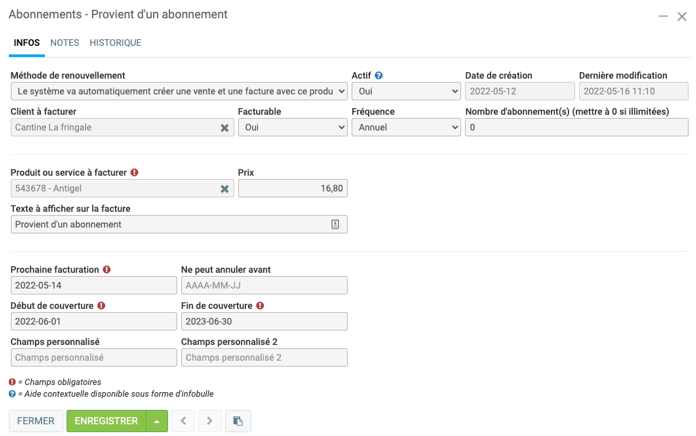Click the Actif help tooltip icon
Image resolution: width=696 pixels, height=436 pixels.
[x=379, y=76]
